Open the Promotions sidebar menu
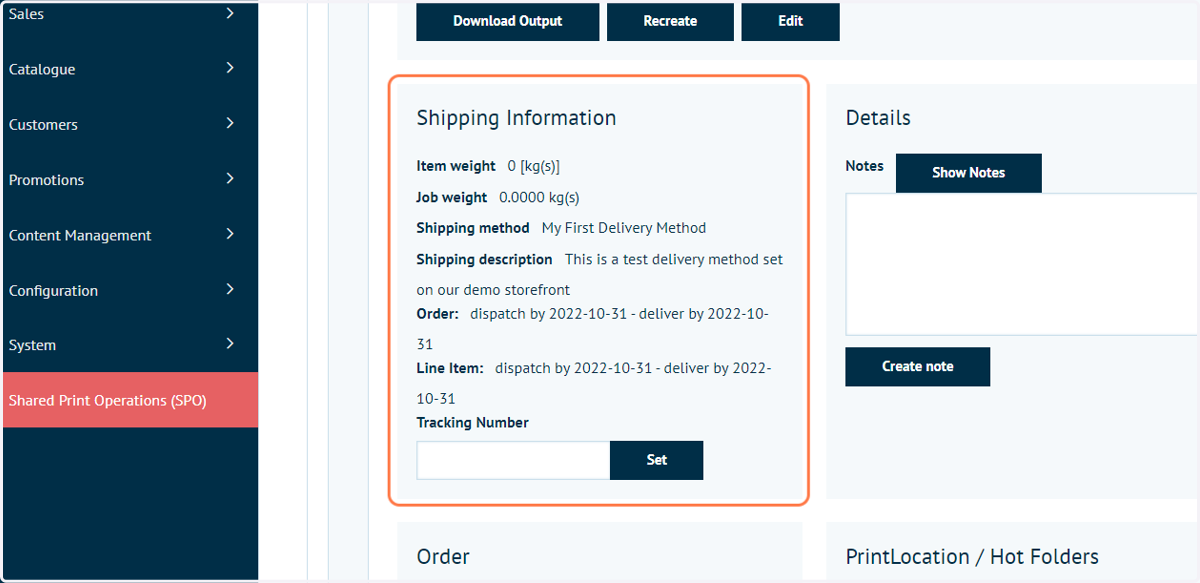This screenshot has height=583, width=1200. (130, 180)
